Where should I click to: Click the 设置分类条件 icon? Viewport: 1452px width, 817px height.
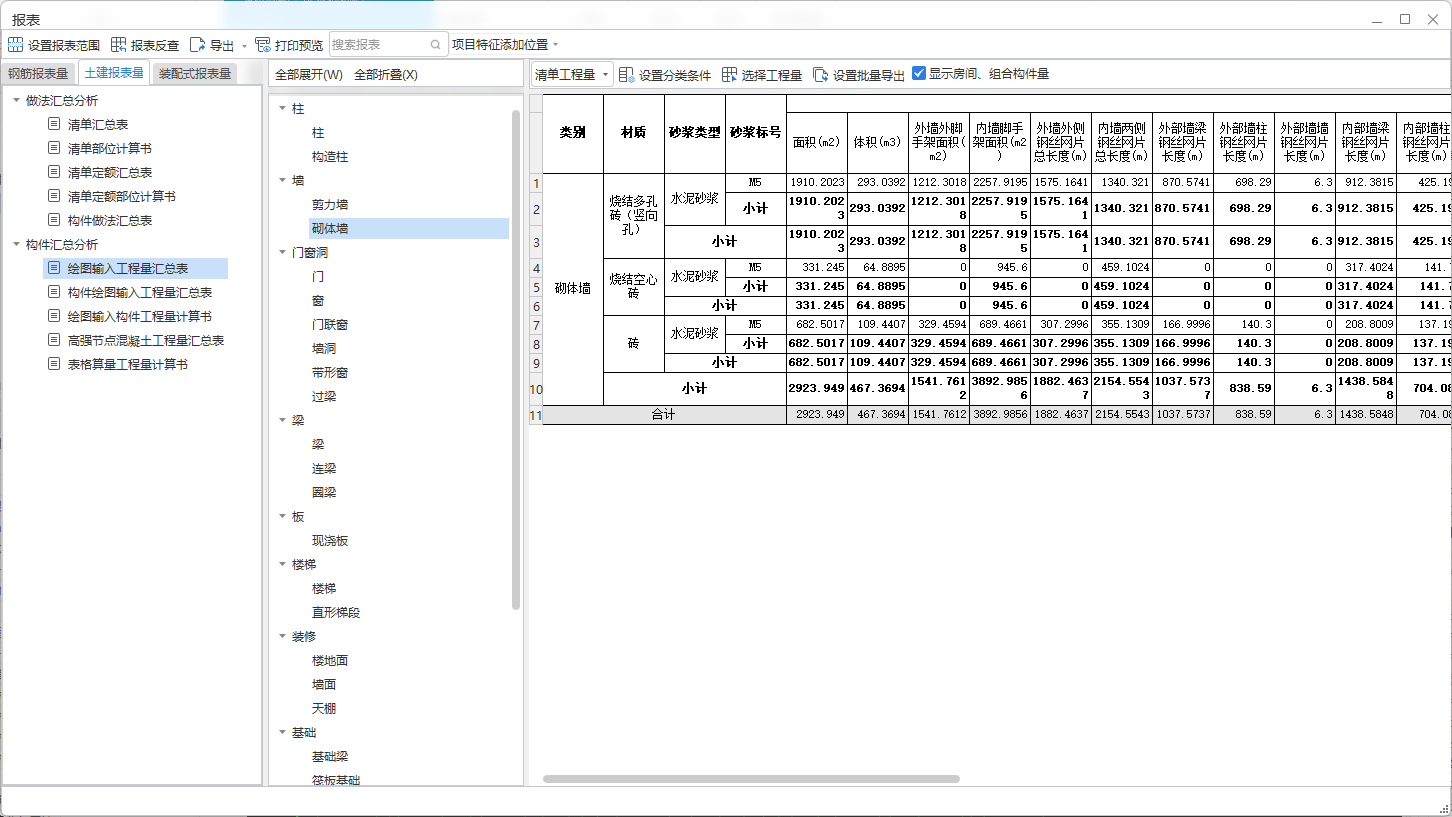627,75
